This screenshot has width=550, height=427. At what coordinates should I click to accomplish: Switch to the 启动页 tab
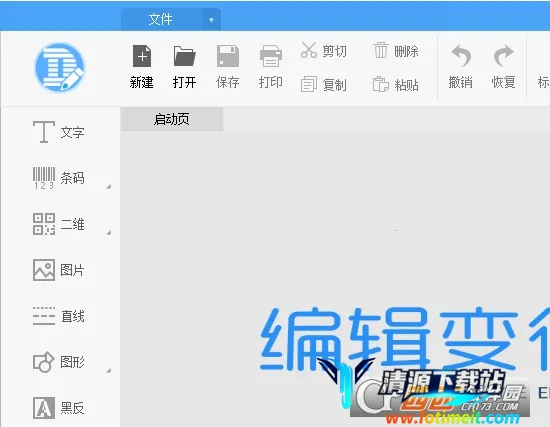click(x=172, y=119)
